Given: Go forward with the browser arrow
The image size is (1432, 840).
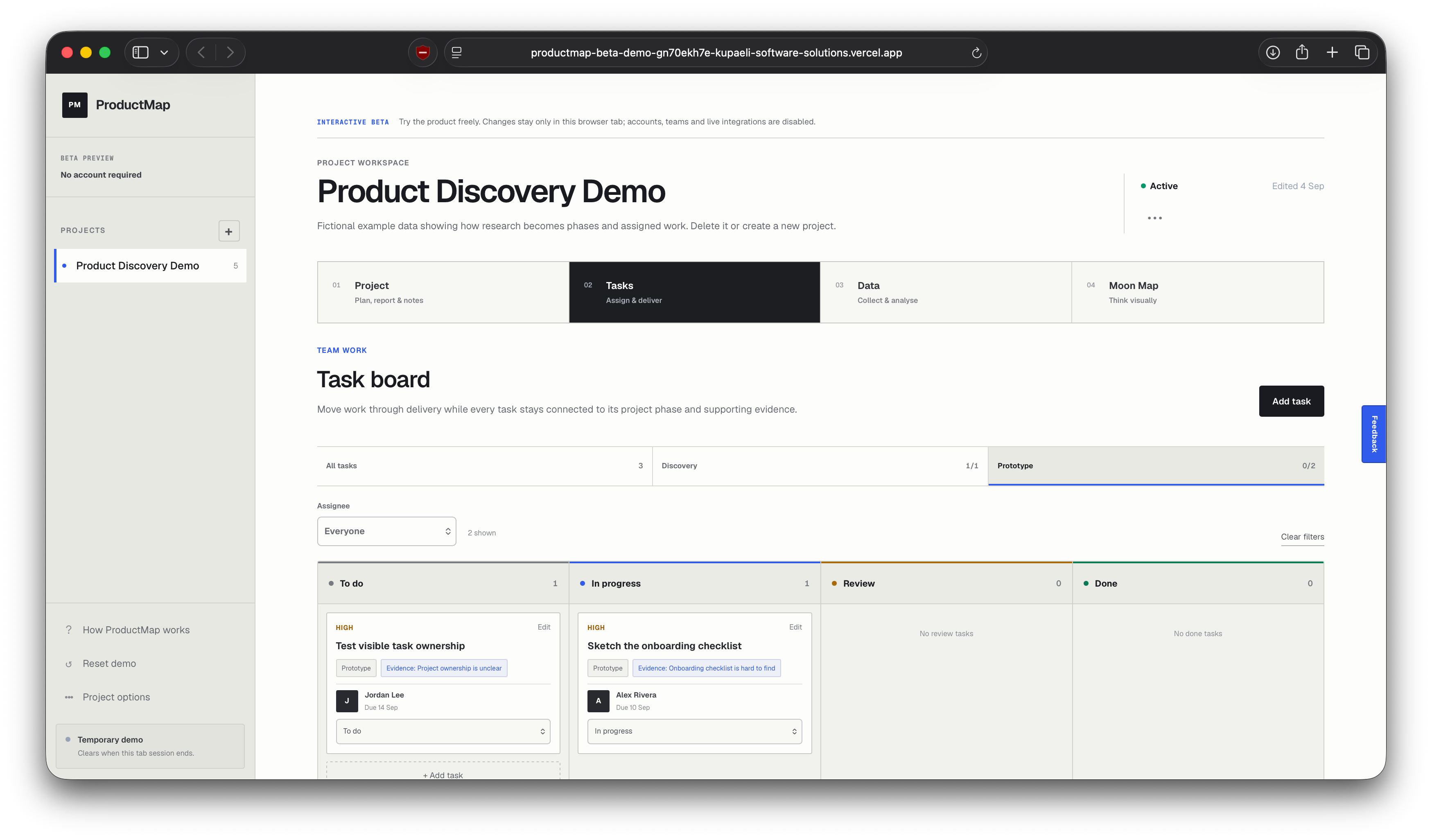Looking at the screenshot, I should [230, 52].
